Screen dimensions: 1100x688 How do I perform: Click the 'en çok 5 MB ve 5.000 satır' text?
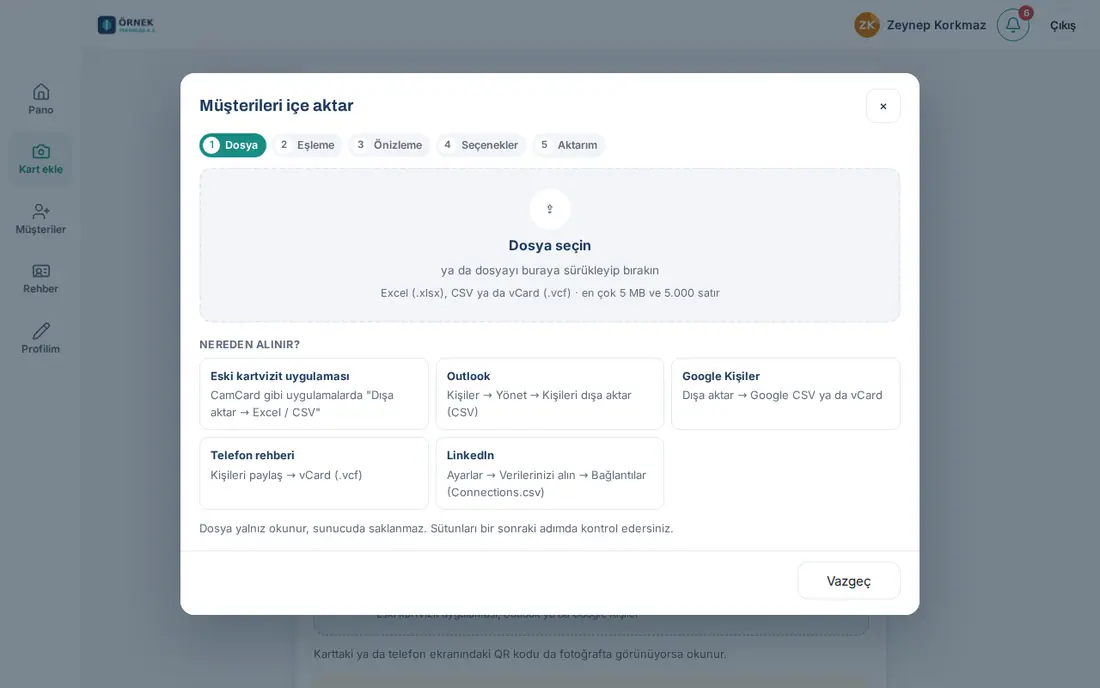[x=650, y=293]
